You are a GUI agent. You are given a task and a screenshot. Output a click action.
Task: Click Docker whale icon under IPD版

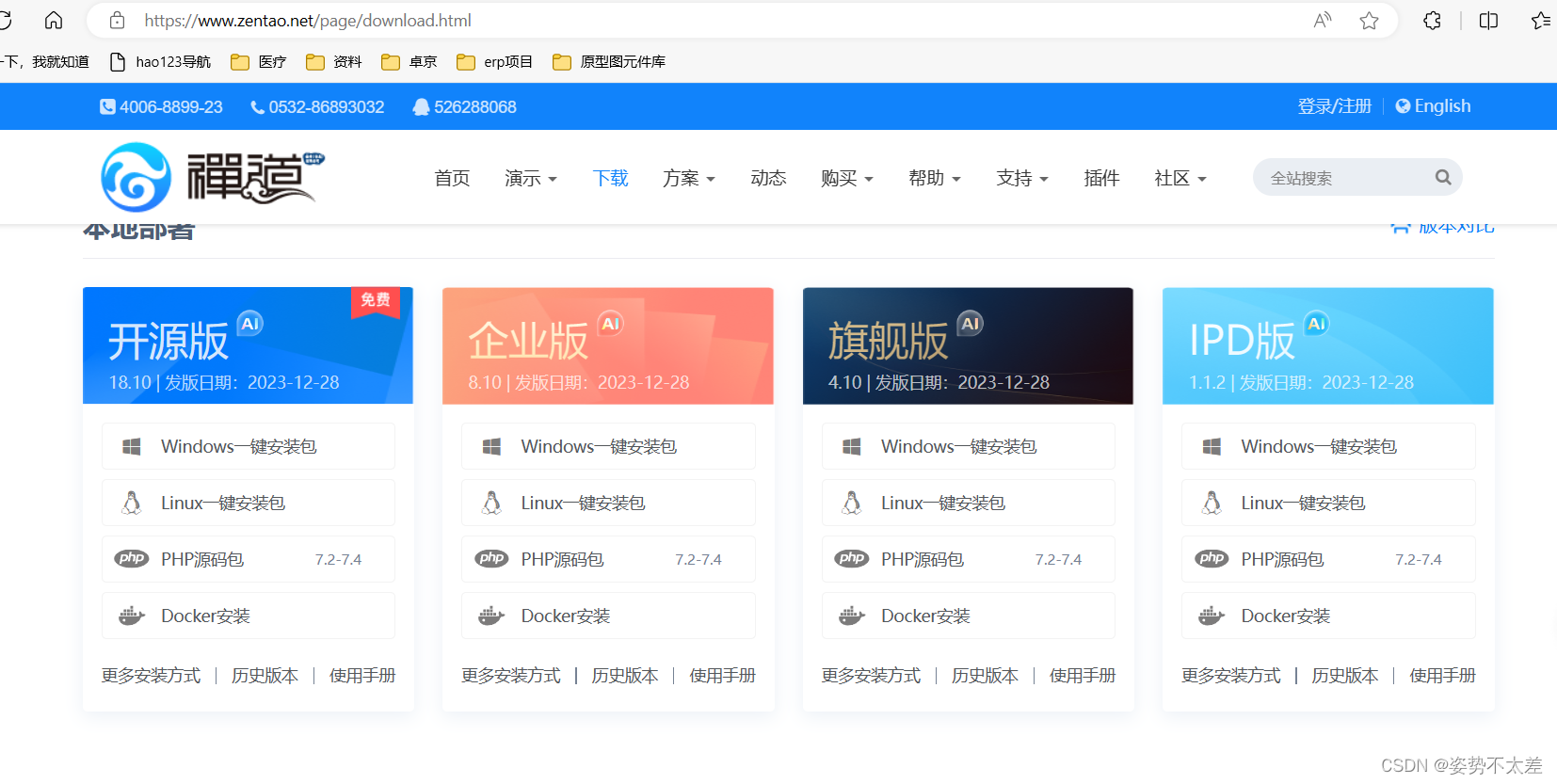pos(1212,616)
